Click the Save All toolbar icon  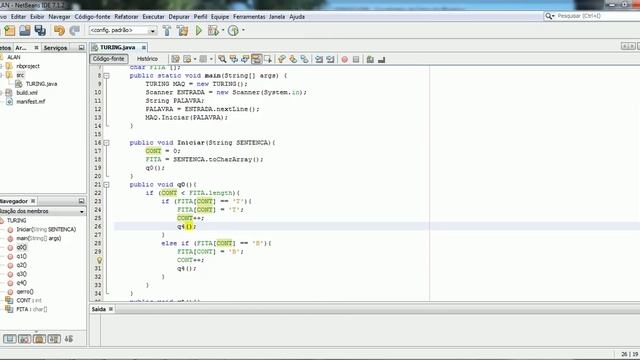[40, 31]
